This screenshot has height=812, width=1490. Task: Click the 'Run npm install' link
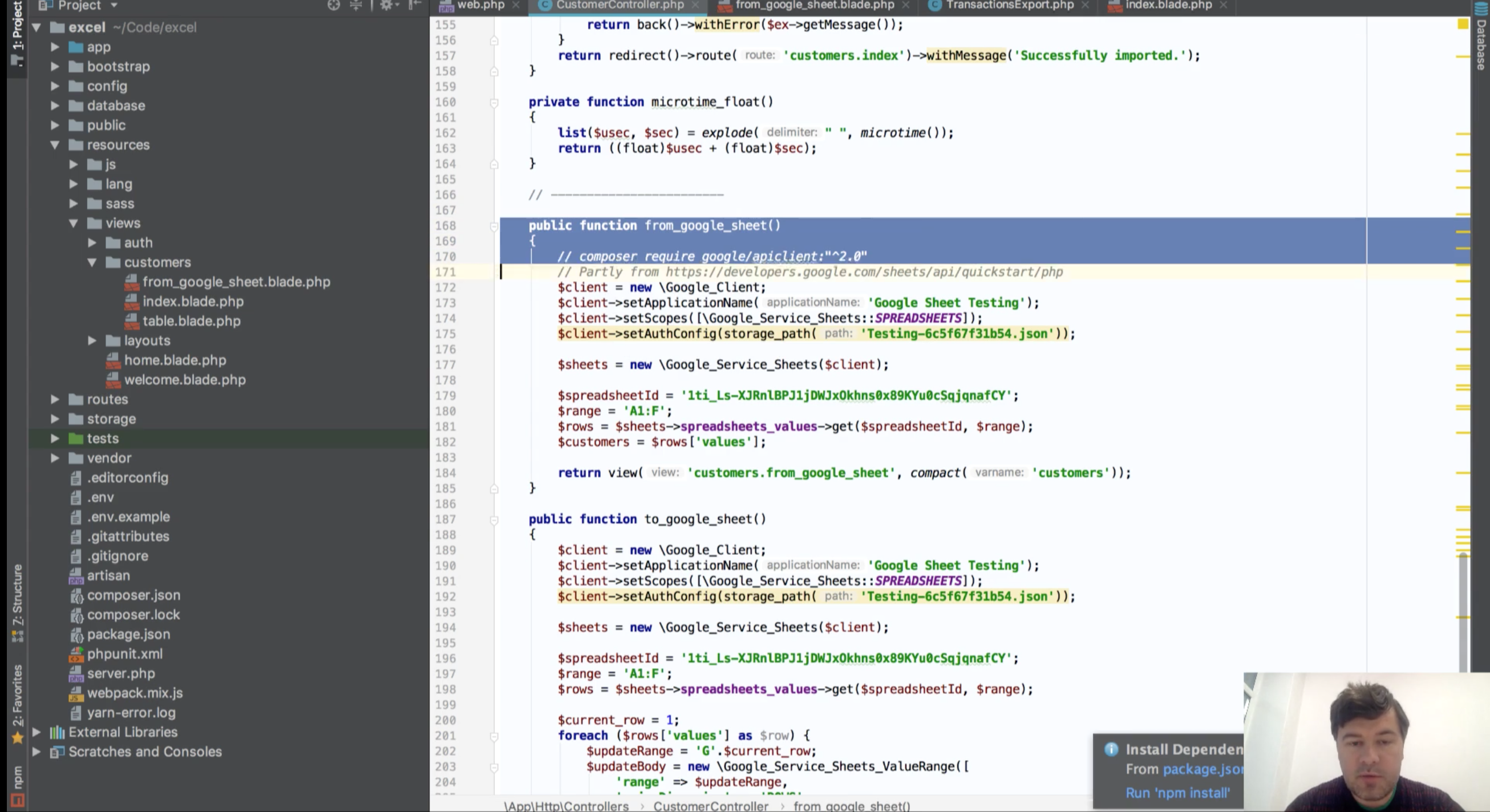1177,793
